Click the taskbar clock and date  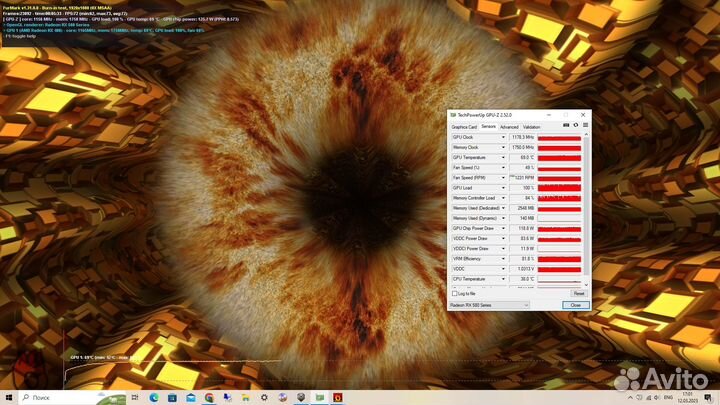click(x=687, y=398)
